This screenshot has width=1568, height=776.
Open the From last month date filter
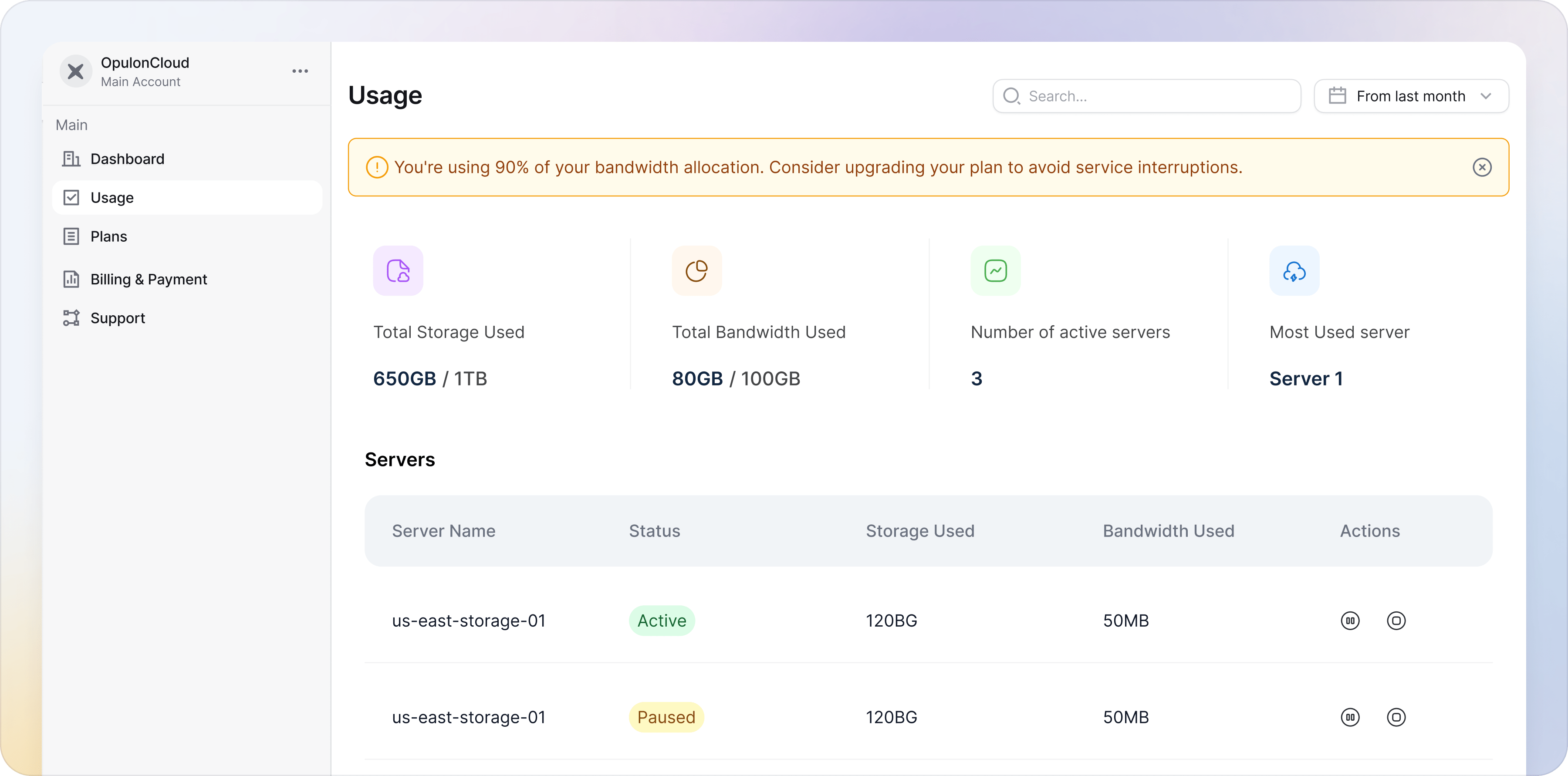point(1411,95)
